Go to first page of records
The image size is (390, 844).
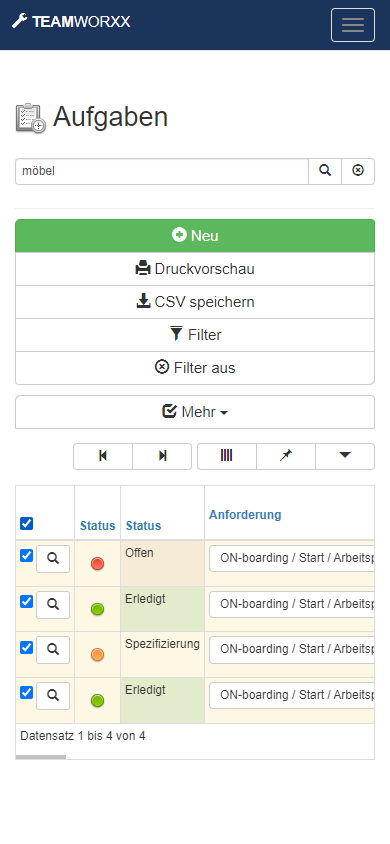pyautogui.click(x=103, y=456)
